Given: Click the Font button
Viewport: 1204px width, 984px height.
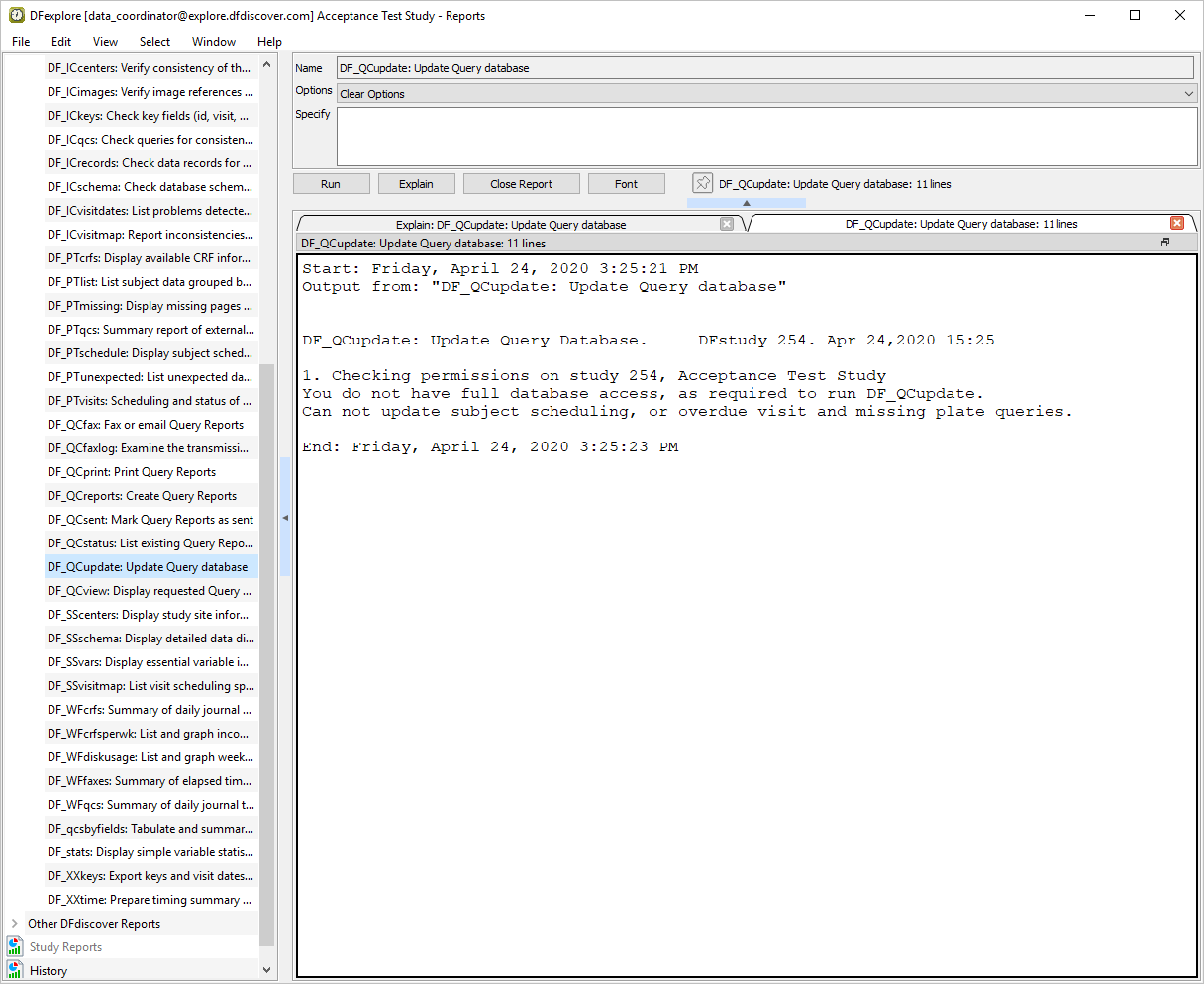Looking at the screenshot, I should [626, 184].
